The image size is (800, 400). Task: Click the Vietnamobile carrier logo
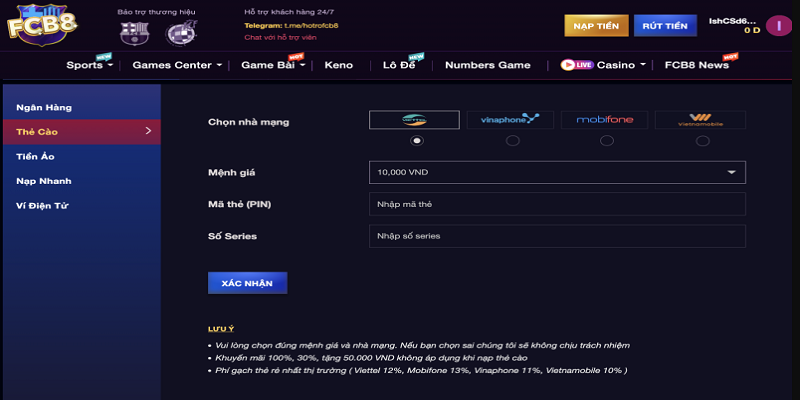(x=700, y=120)
